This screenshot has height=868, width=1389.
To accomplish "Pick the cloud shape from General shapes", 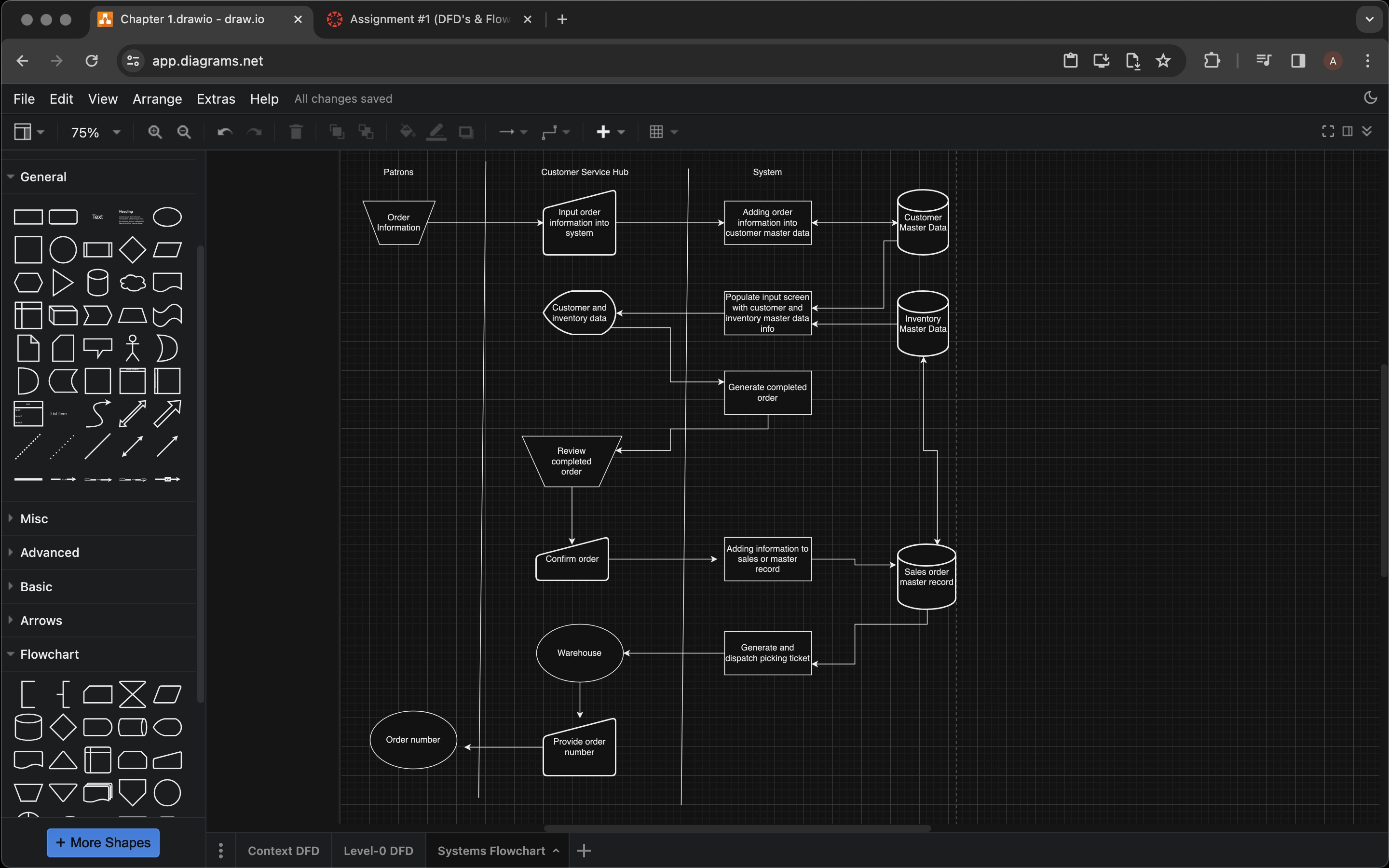I will pyautogui.click(x=132, y=283).
